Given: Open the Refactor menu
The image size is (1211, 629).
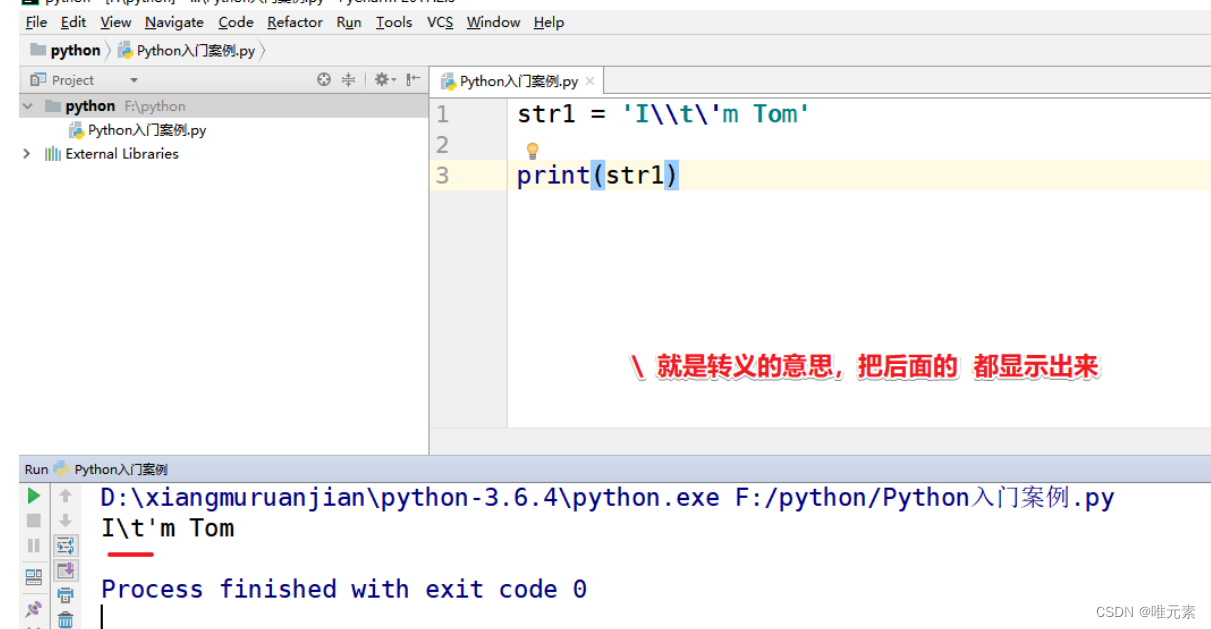Looking at the screenshot, I should (295, 22).
